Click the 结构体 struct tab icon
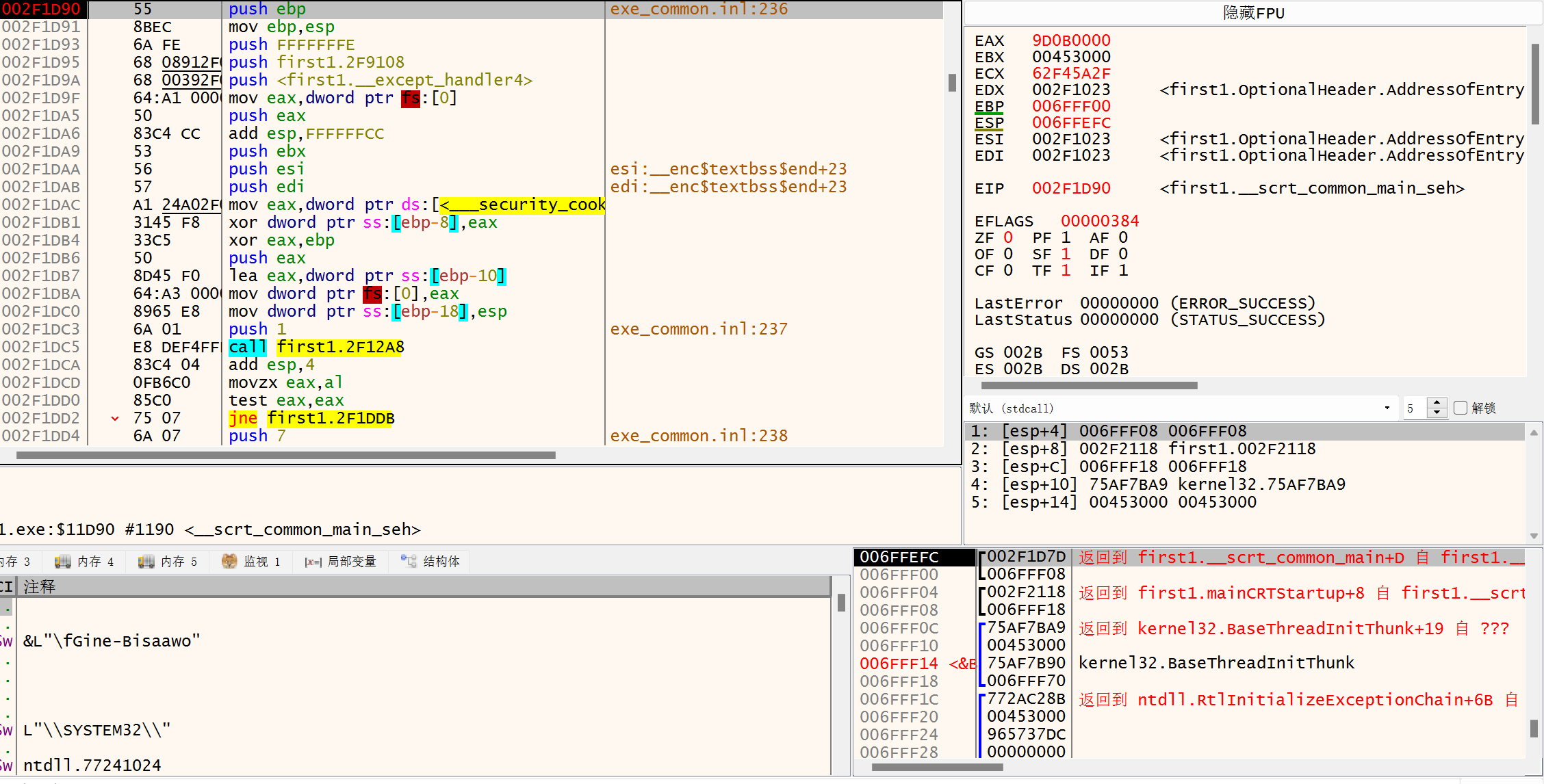 pyautogui.click(x=409, y=562)
